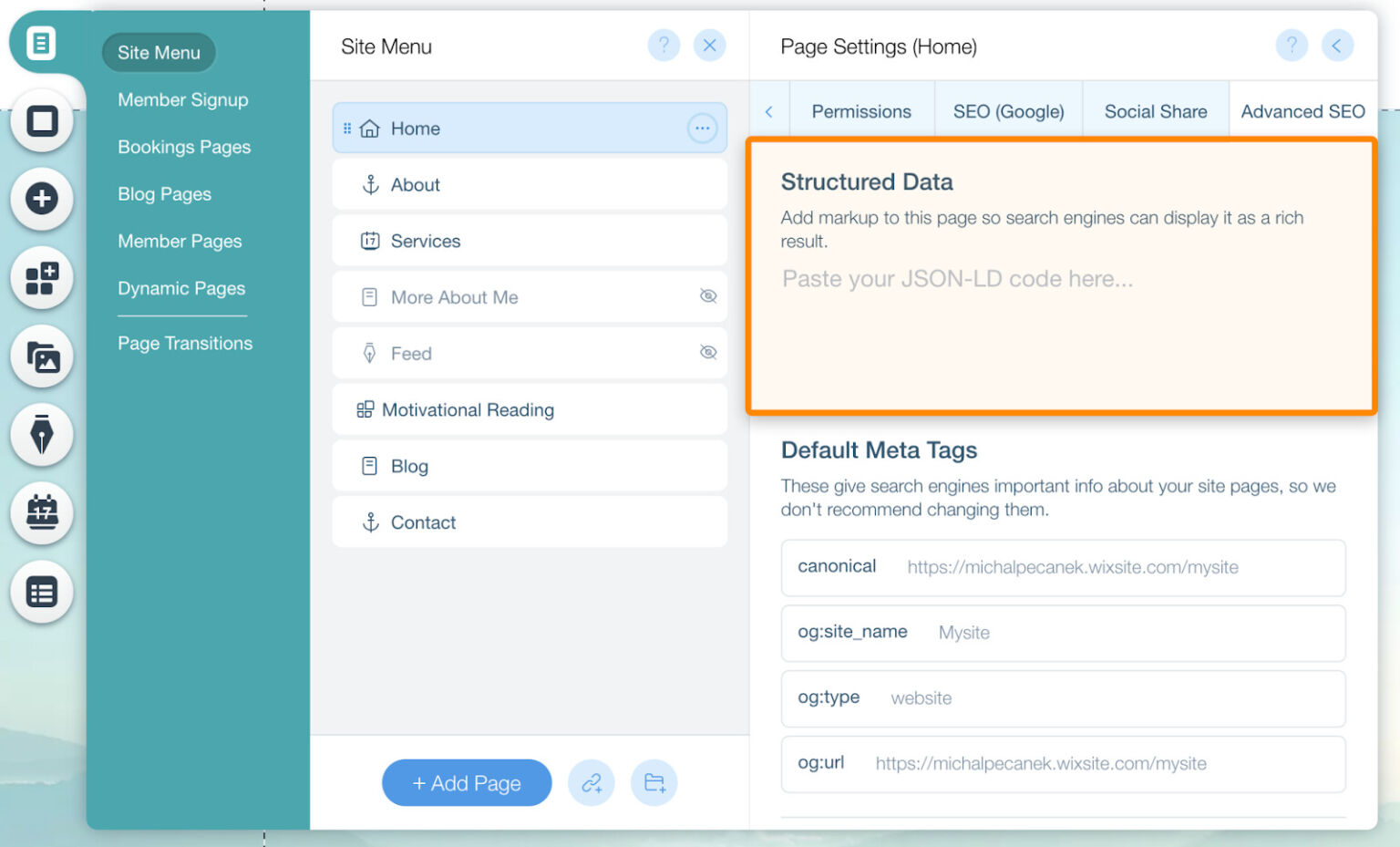The height and width of the screenshot is (847, 1400).
Task: Open the Bookings calendar icon
Action: [x=42, y=513]
